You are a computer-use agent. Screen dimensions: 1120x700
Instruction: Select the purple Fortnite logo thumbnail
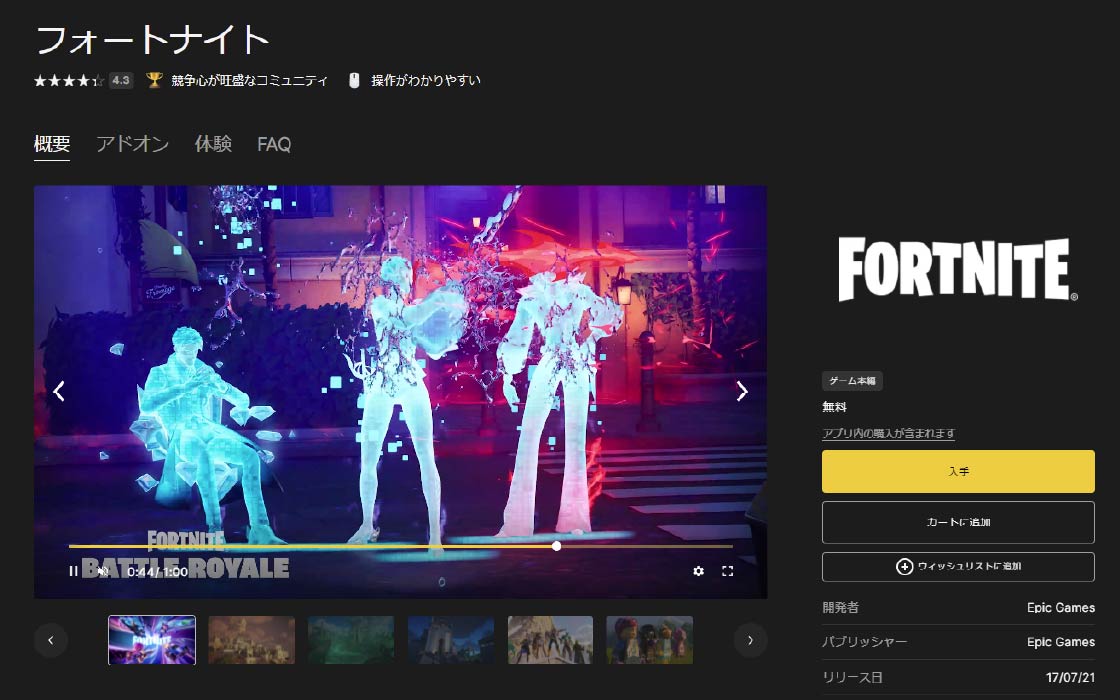click(x=151, y=640)
